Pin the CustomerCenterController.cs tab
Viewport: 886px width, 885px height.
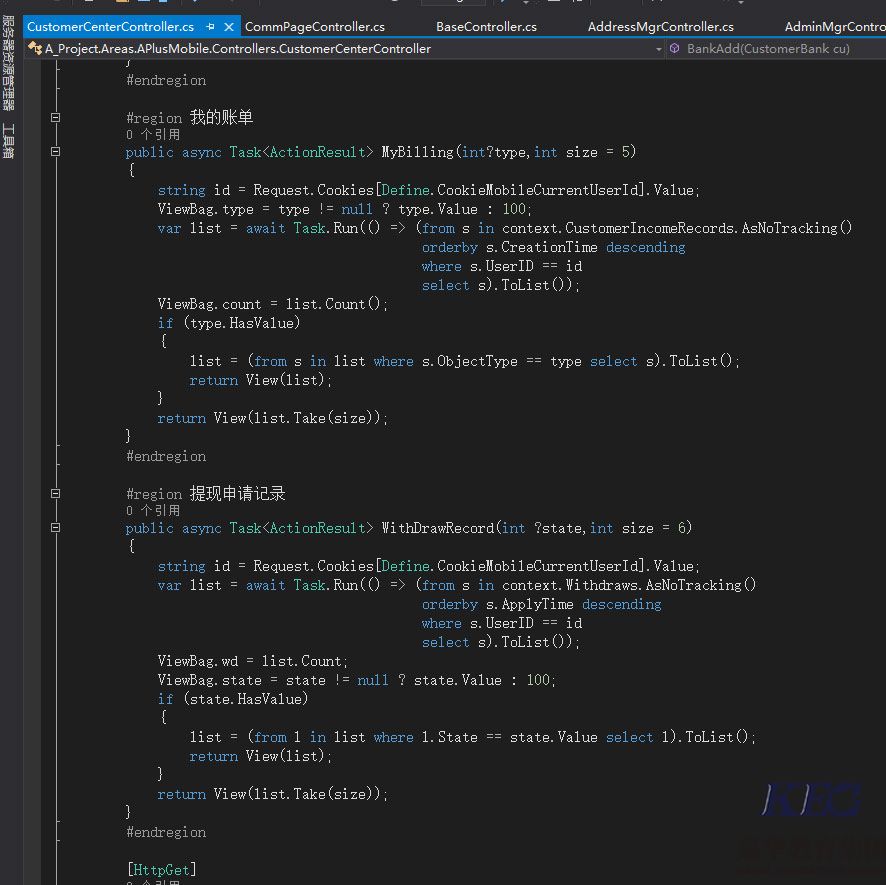[x=211, y=27]
